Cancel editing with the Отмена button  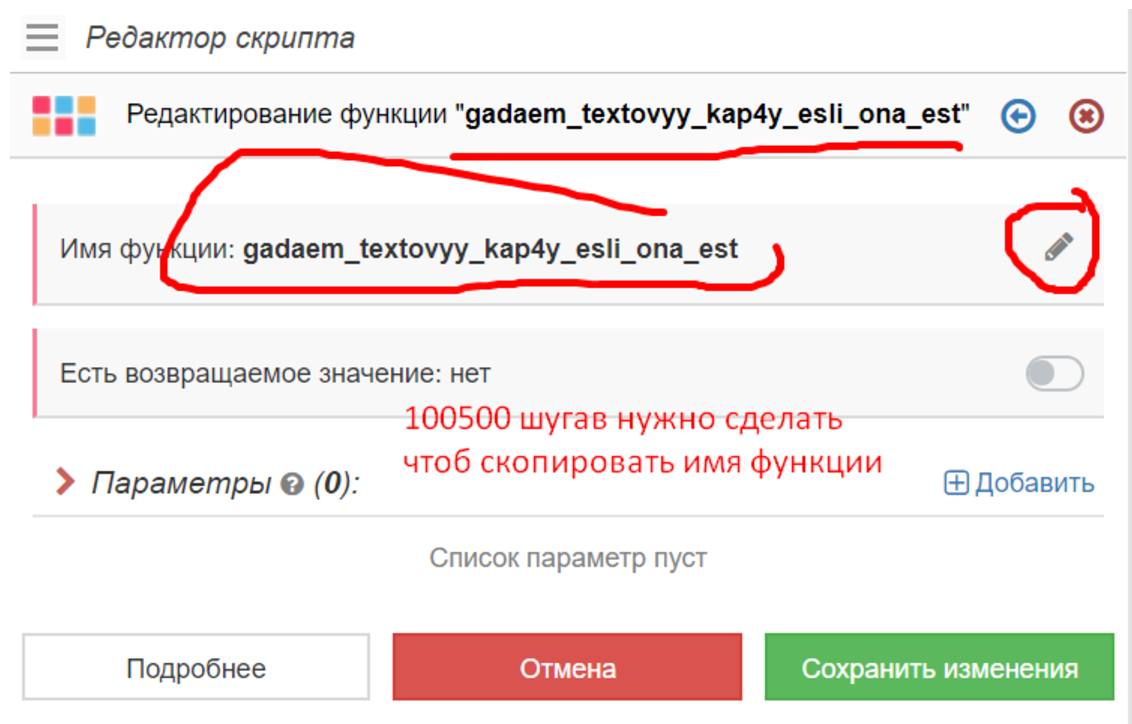(566, 667)
